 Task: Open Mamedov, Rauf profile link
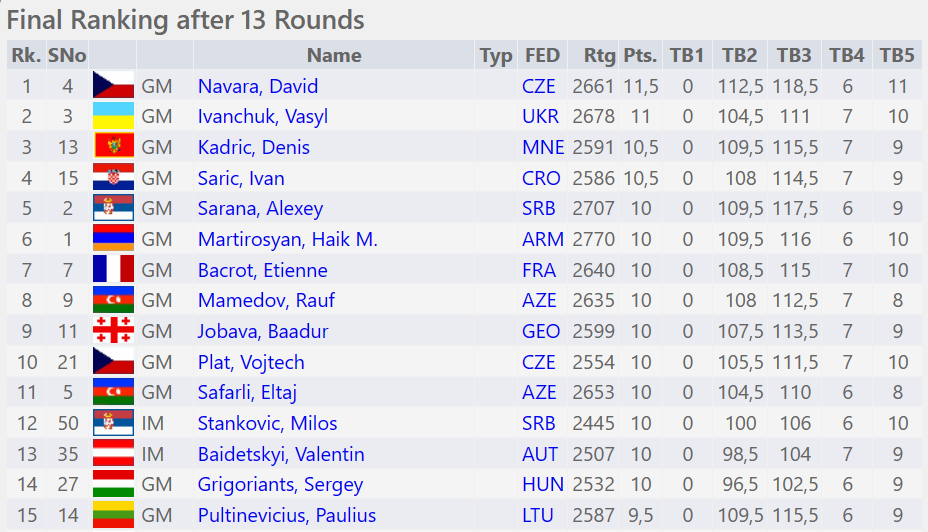coord(266,301)
